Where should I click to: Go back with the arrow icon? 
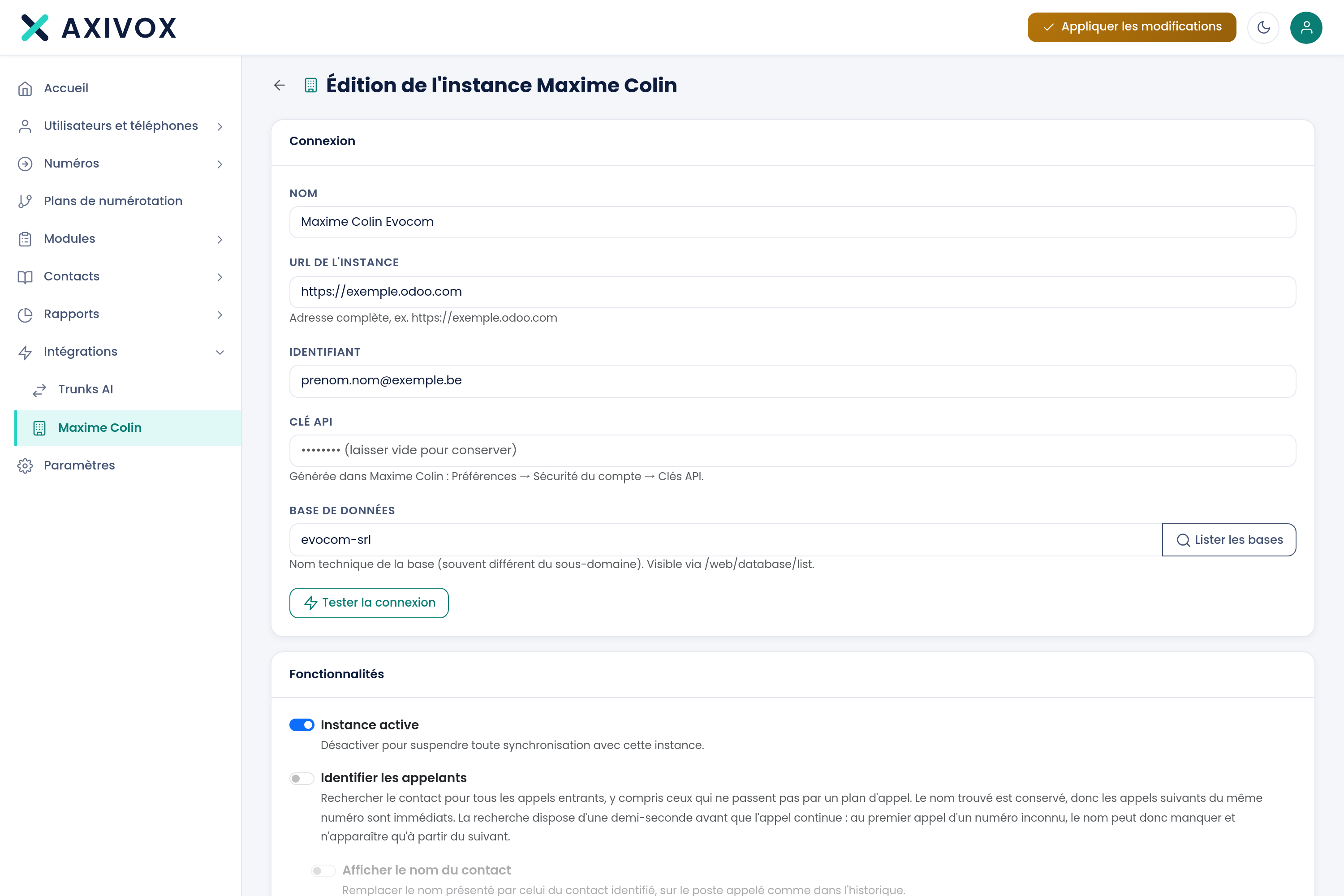tap(280, 85)
